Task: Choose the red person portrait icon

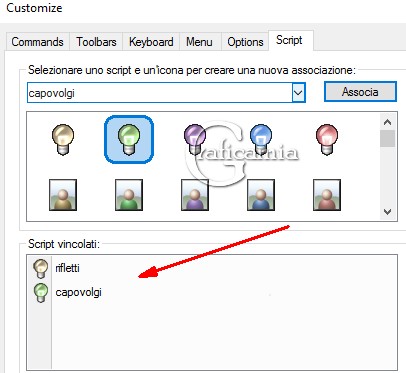Action: click(327, 195)
